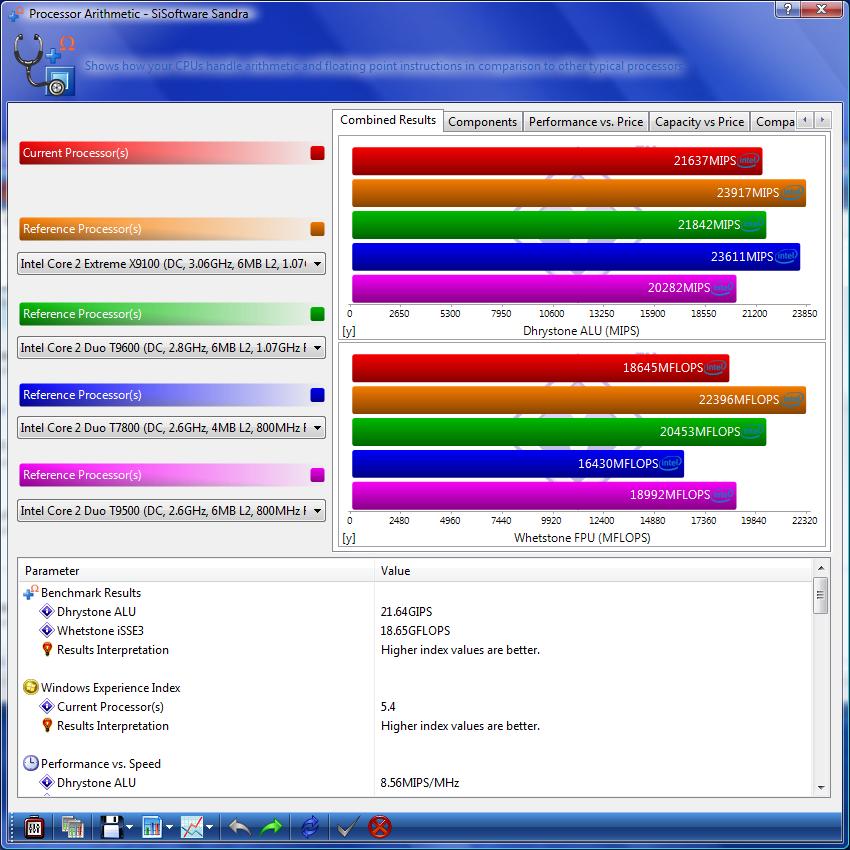Click the red 21637MIPS bar
This screenshot has width=850, height=850.
point(557,161)
